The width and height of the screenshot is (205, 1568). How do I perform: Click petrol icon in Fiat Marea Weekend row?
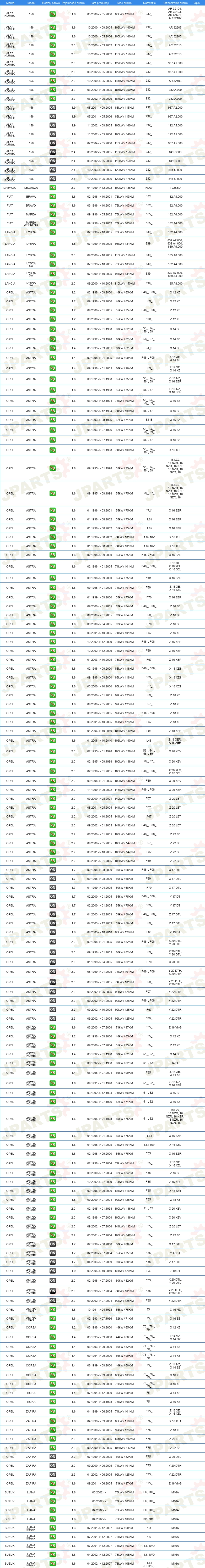pyautogui.click(x=52, y=223)
